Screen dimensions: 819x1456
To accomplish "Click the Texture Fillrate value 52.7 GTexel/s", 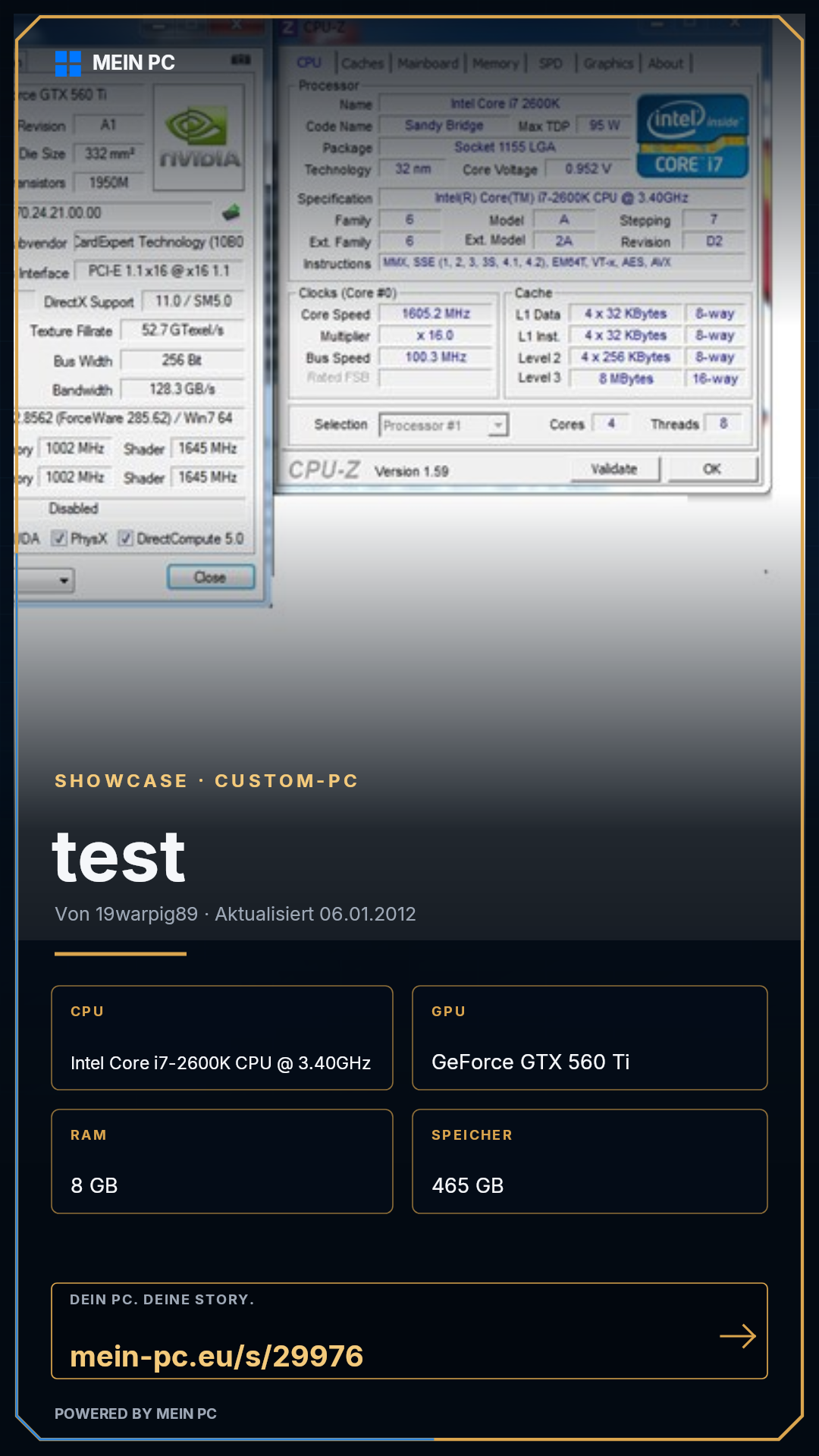I will click(x=182, y=331).
